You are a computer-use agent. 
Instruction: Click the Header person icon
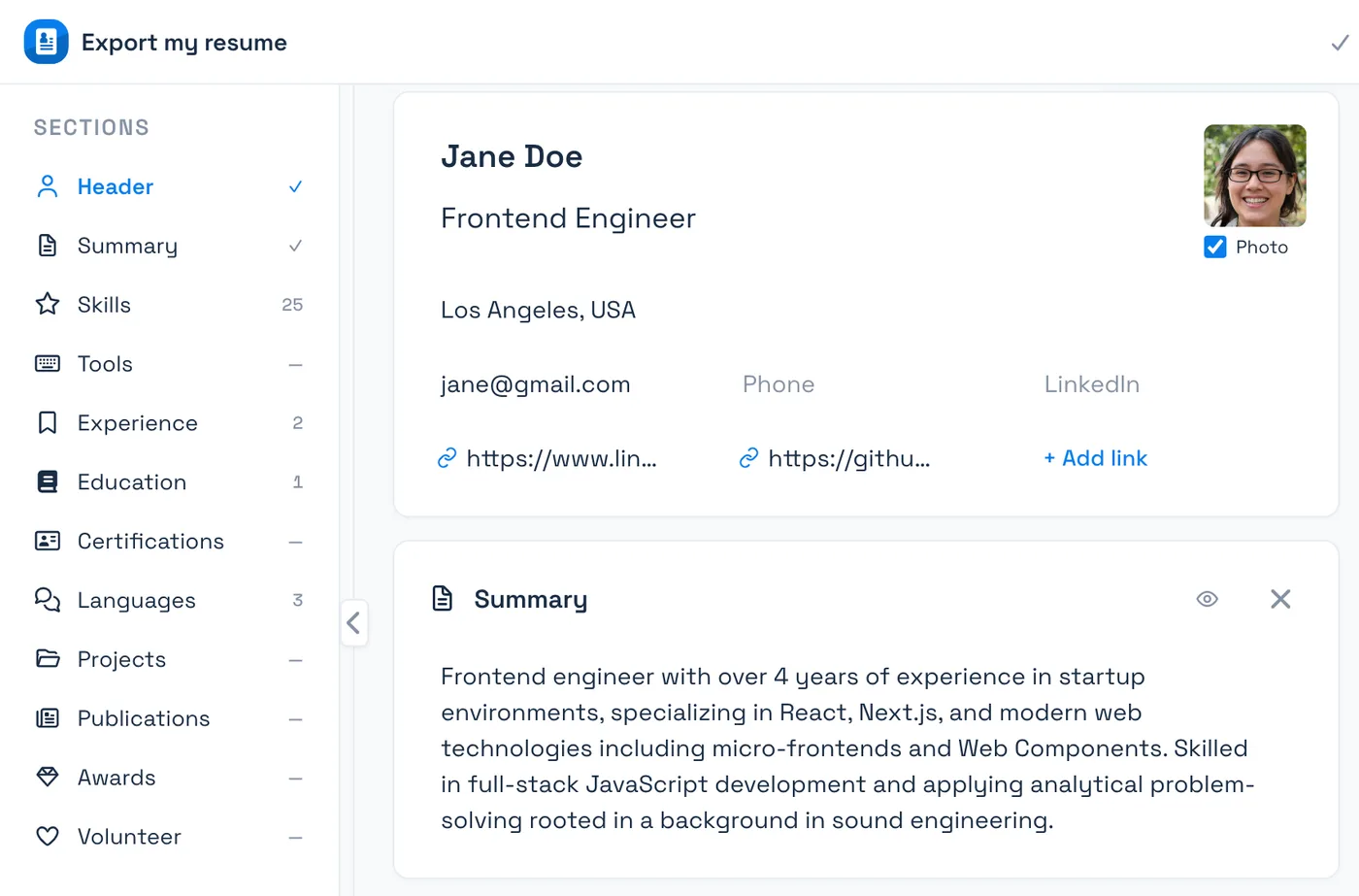coord(48,186)
